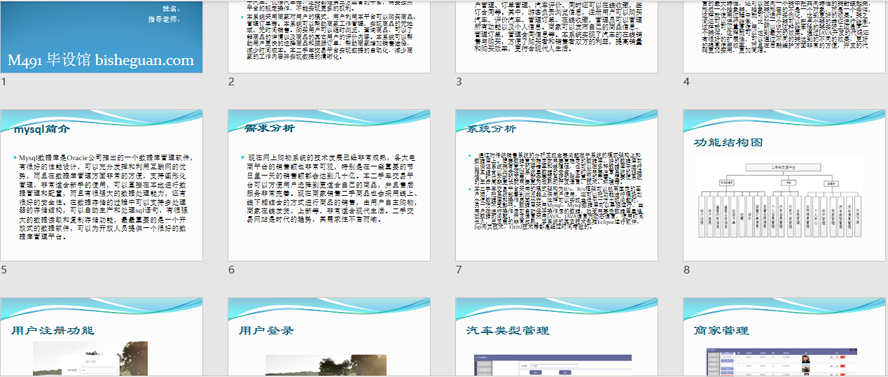Select the '汽车类型管理' slide
Image resolution: width=888 pixels, height=377 pixels.
click(557, 337)
